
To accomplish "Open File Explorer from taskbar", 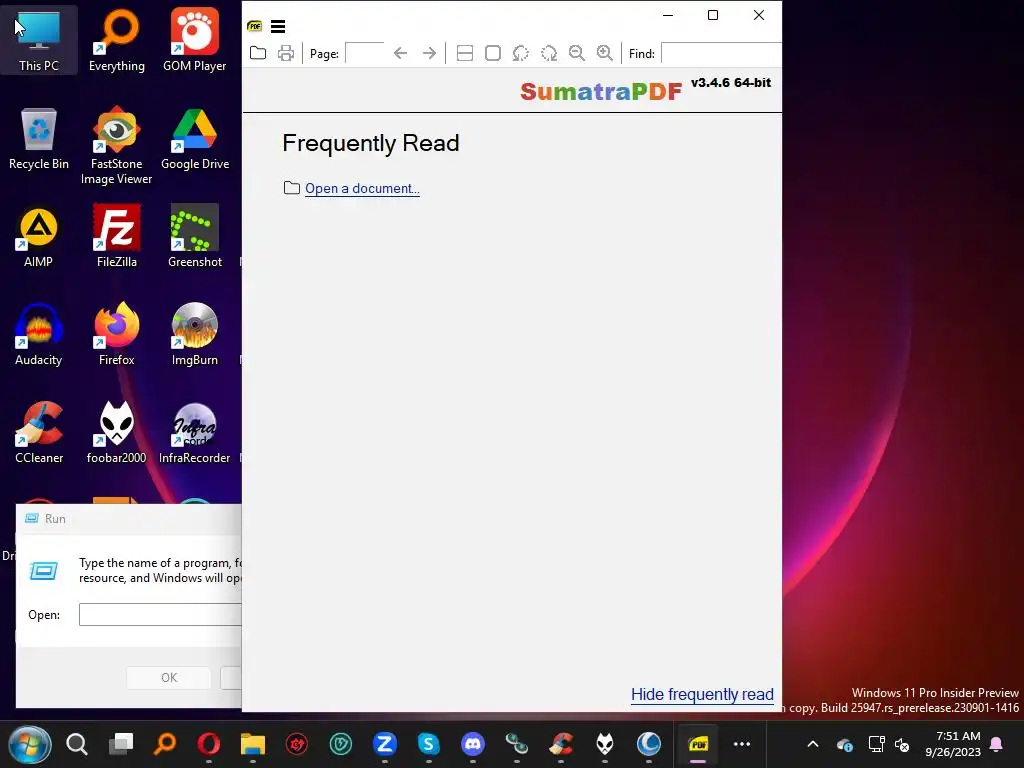I will click(253, 744).
